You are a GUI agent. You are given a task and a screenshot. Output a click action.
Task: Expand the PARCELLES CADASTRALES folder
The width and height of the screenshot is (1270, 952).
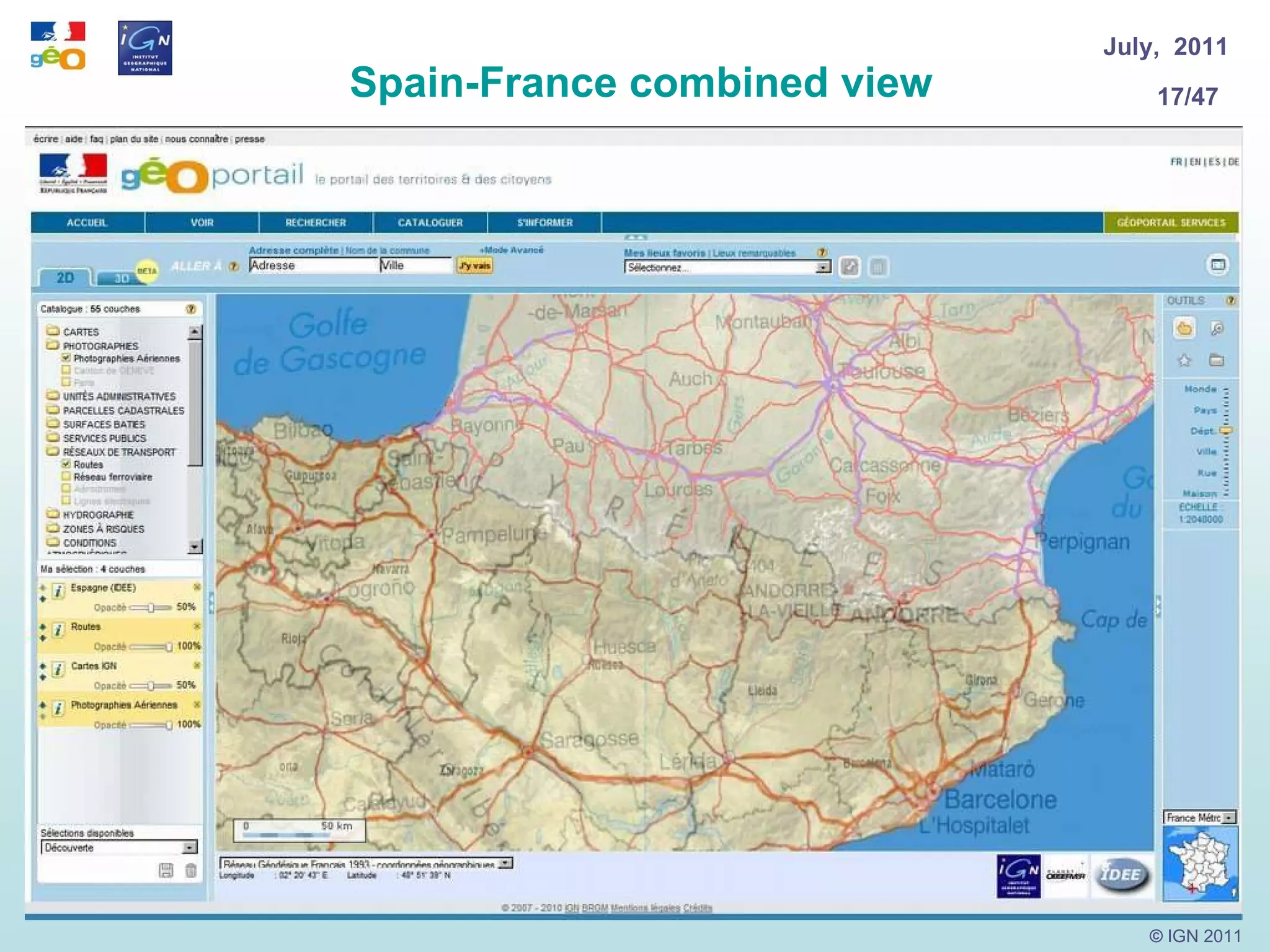pyautogui.click(x=53, y=410)
